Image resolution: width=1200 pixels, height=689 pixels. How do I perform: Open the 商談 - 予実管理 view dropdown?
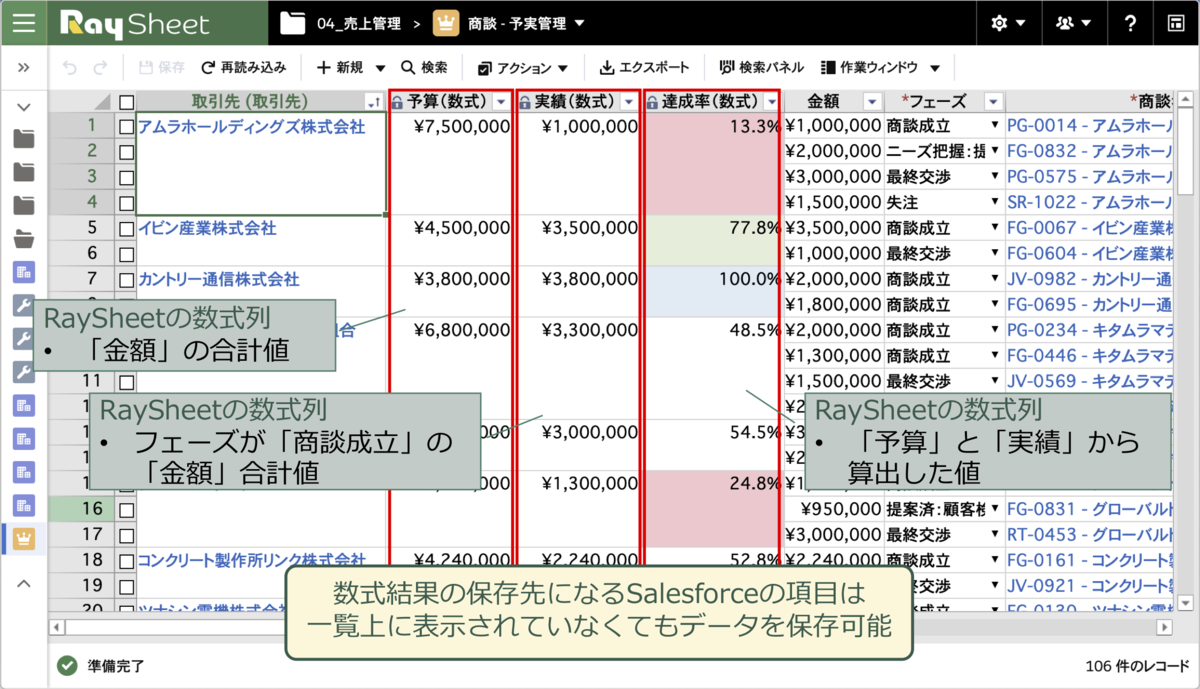coord(581,23)
